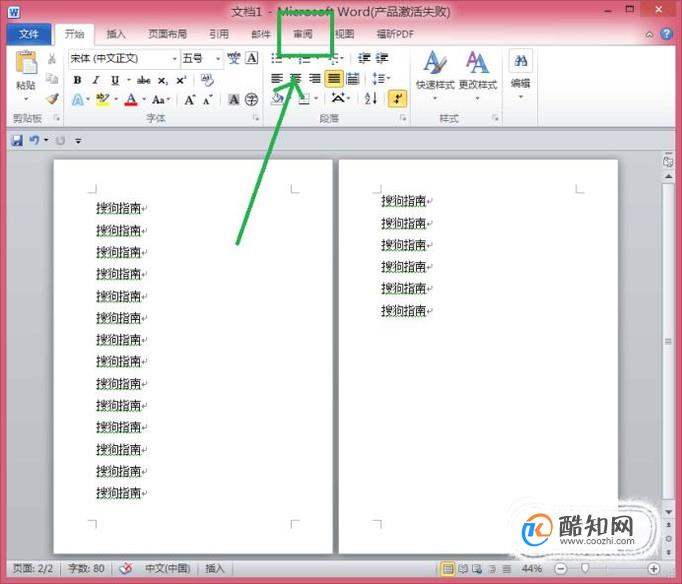Toggle superscript formatting
This screenshot has height=584, width=682.
tap(181, 80)
